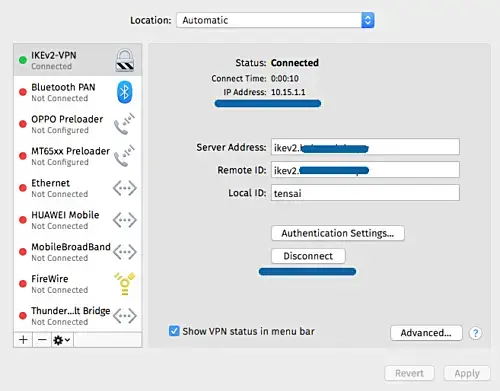The image size is (500, 391).
Task: Open the gear action menu
Action: [x=62, y=340]
